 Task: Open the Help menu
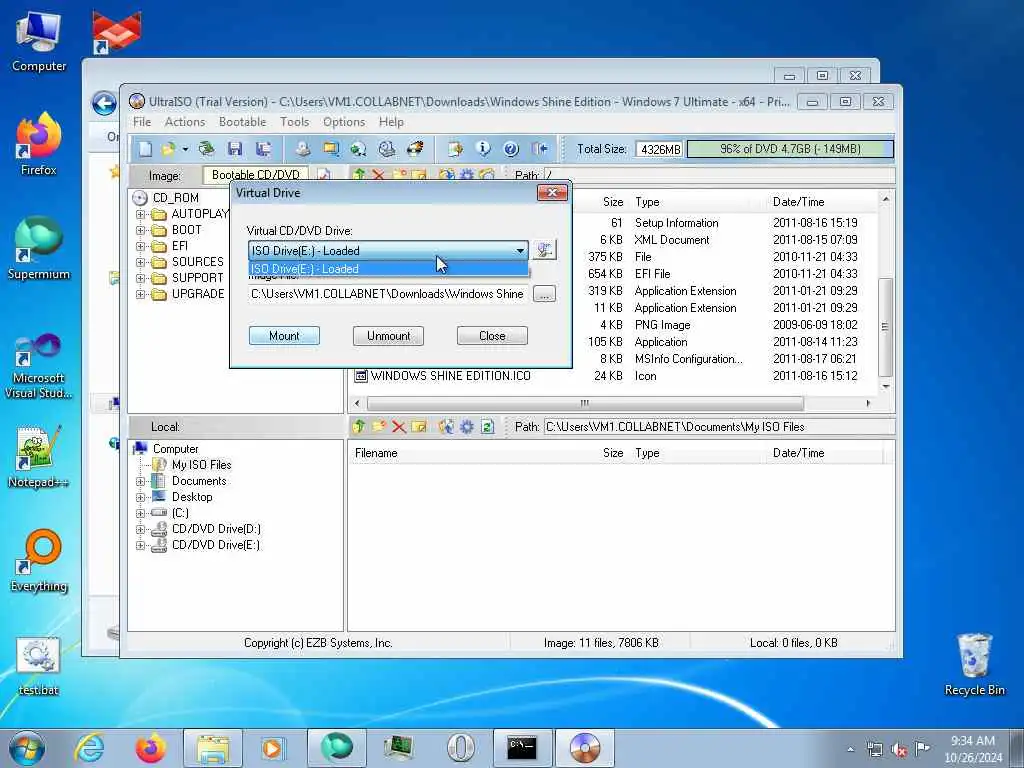[x=391, y=122]
